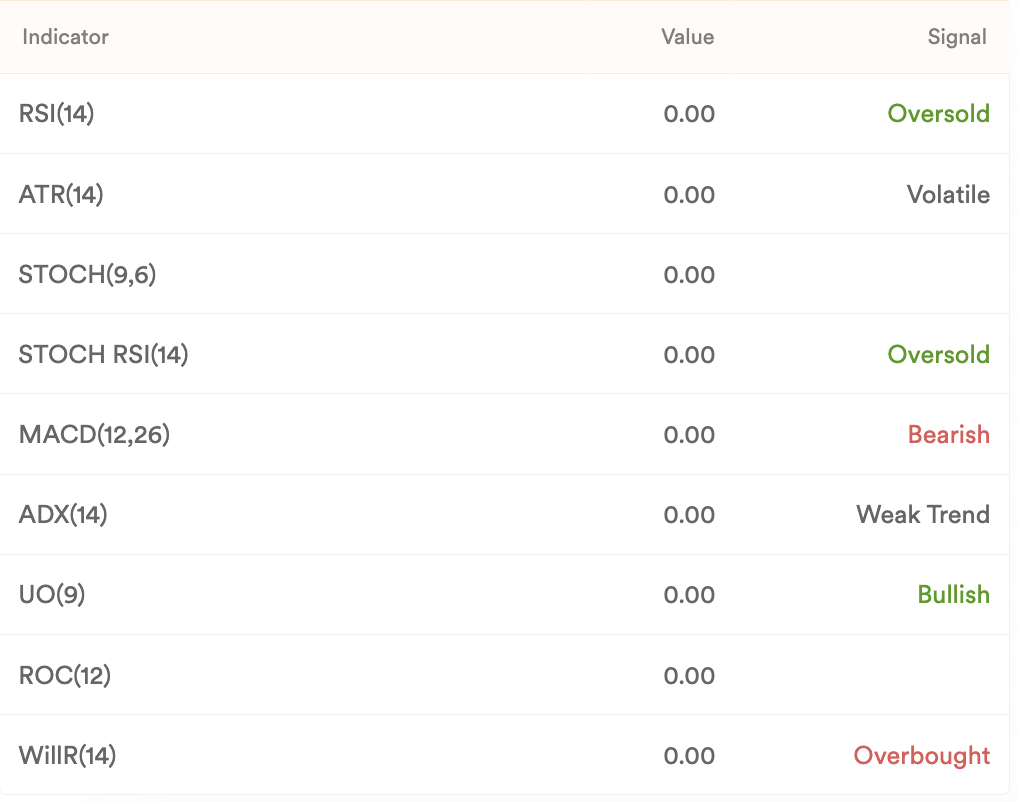Click the Overbought signal label
This screenshot has height=802, width=1018.
921,755
